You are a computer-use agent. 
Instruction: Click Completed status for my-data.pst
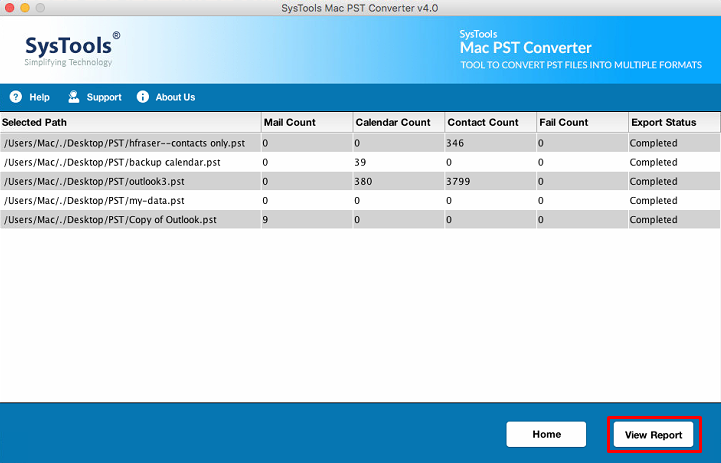[674, 201]
